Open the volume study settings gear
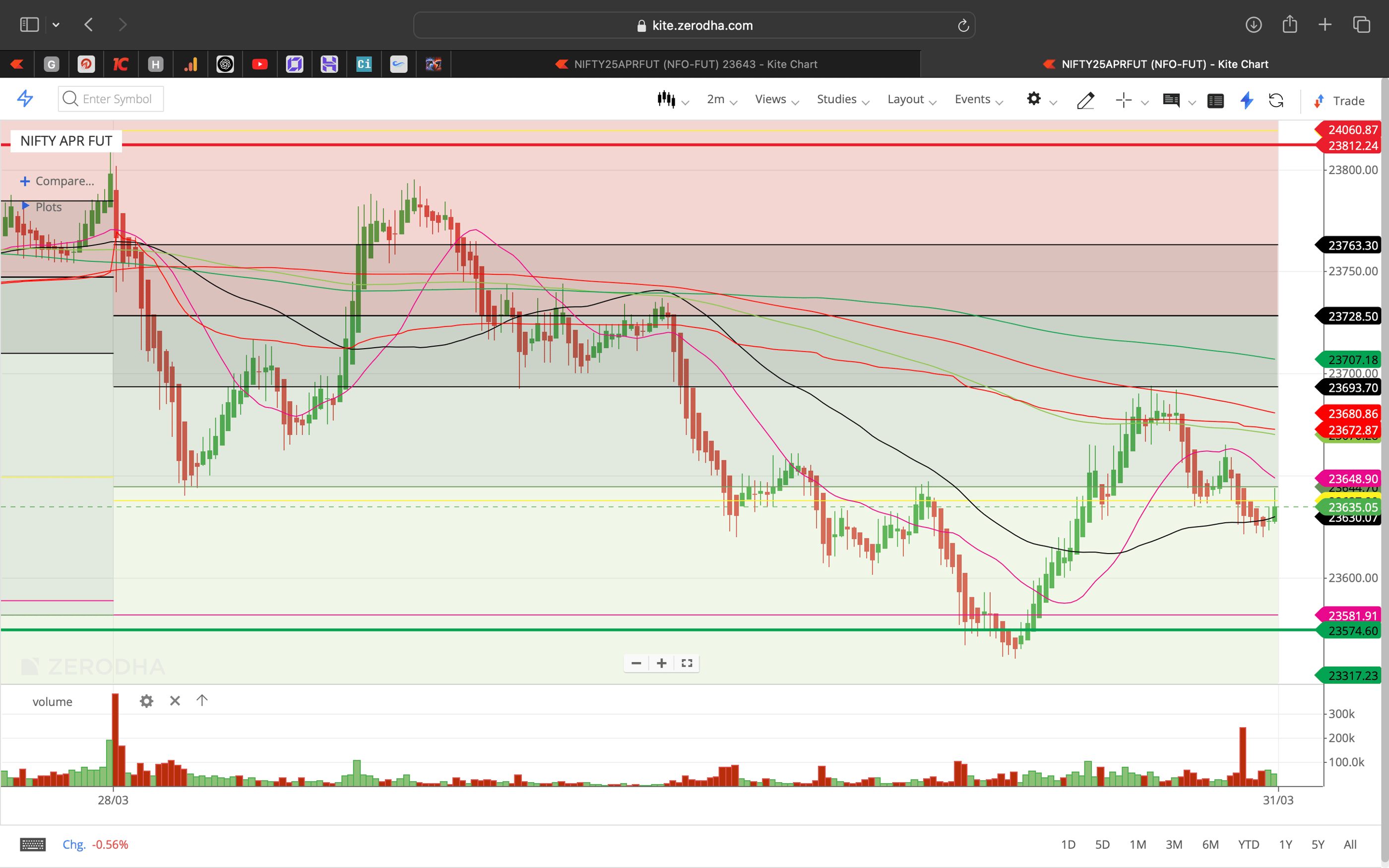 pos(146,700)
